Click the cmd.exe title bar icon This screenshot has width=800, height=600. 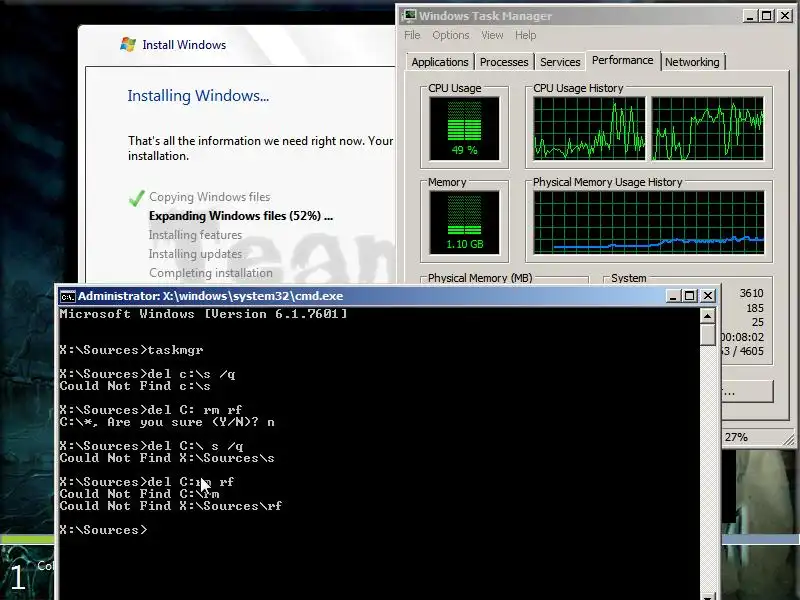[67, 296]
